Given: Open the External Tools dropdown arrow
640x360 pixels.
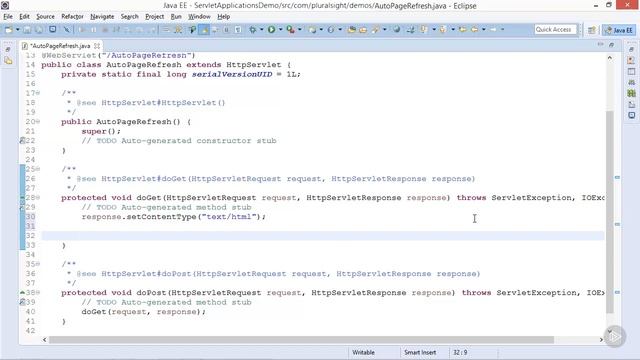Looking at the screenshot, I should pos(300,30).
